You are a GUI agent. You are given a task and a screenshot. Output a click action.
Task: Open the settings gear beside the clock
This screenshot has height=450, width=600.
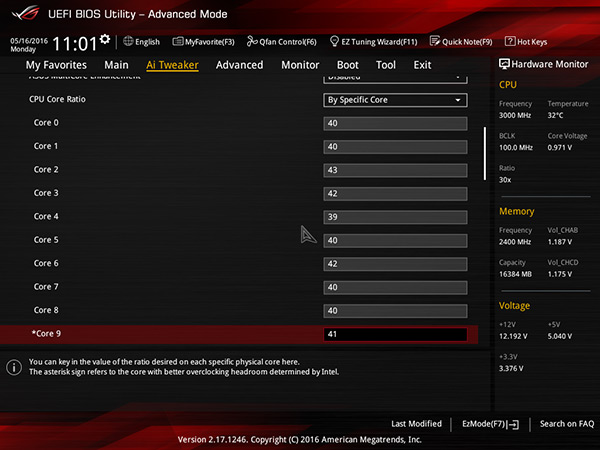(x=104, y=39)
